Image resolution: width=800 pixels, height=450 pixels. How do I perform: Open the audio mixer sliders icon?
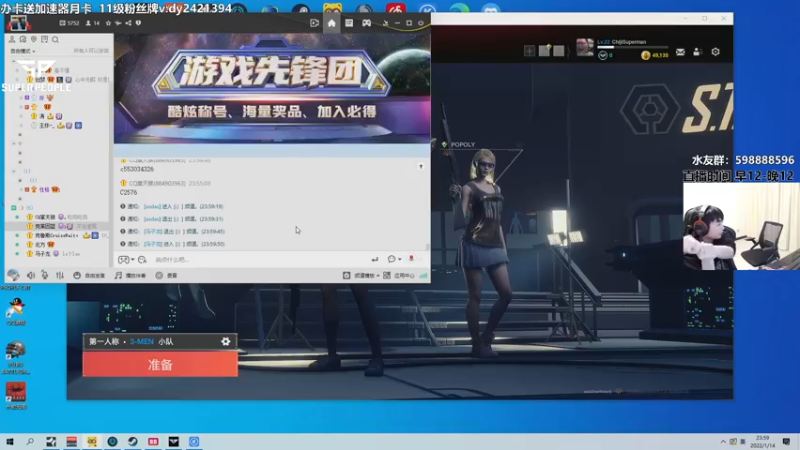[60, 276]
